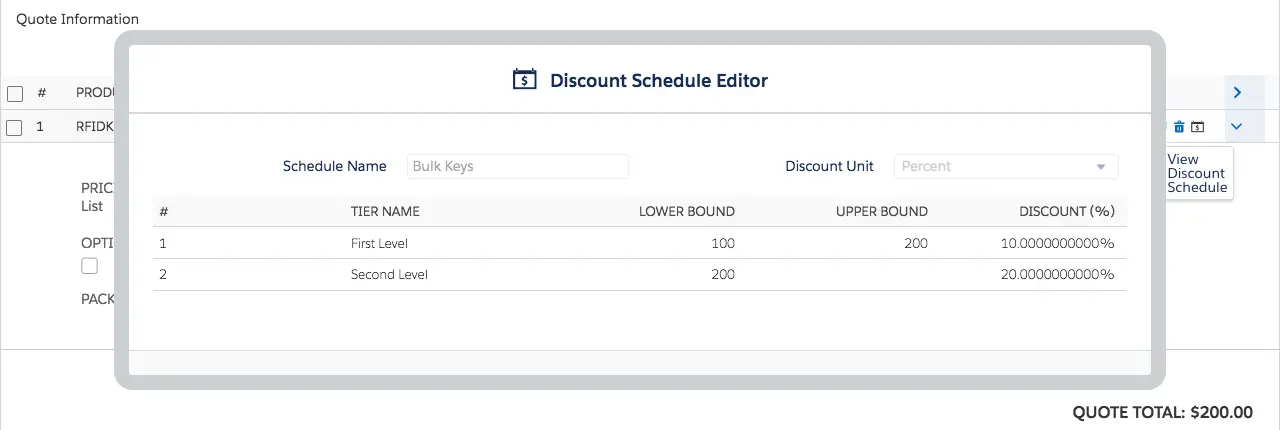Collapse row 1 with the down chevron
Viewport: 1280px width, 430px height.
(x=1237, y=127)
